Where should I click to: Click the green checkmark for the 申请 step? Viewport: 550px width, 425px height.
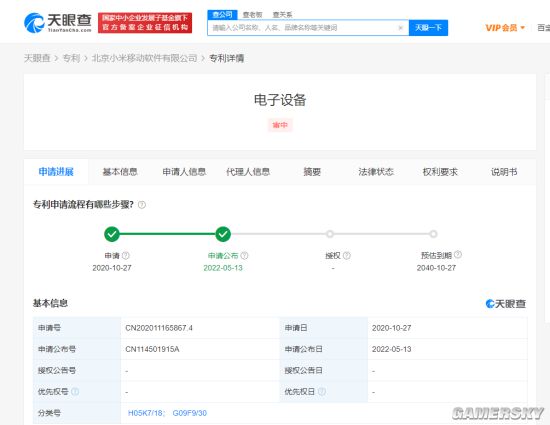point(112,234)
